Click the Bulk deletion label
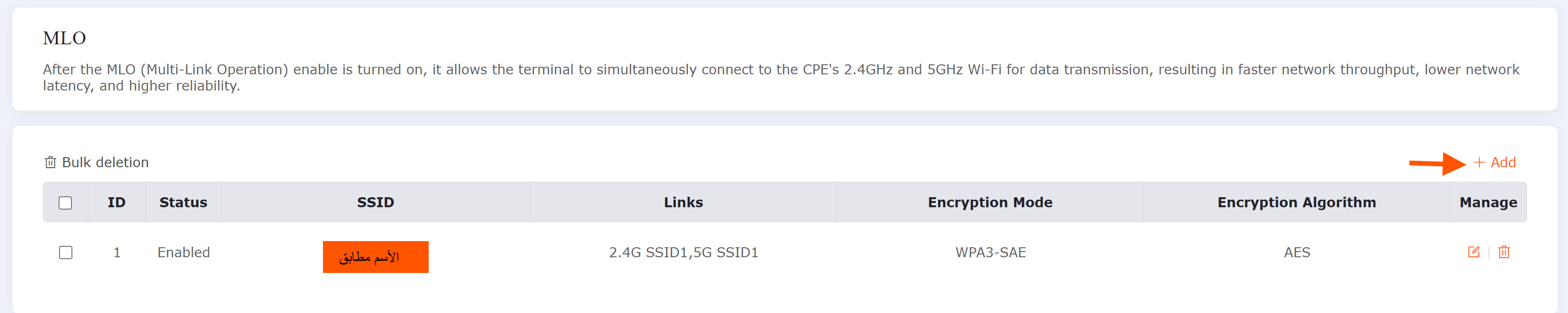Image resolution: width=1568 pixels, height=313 pixels. [105, 162]
